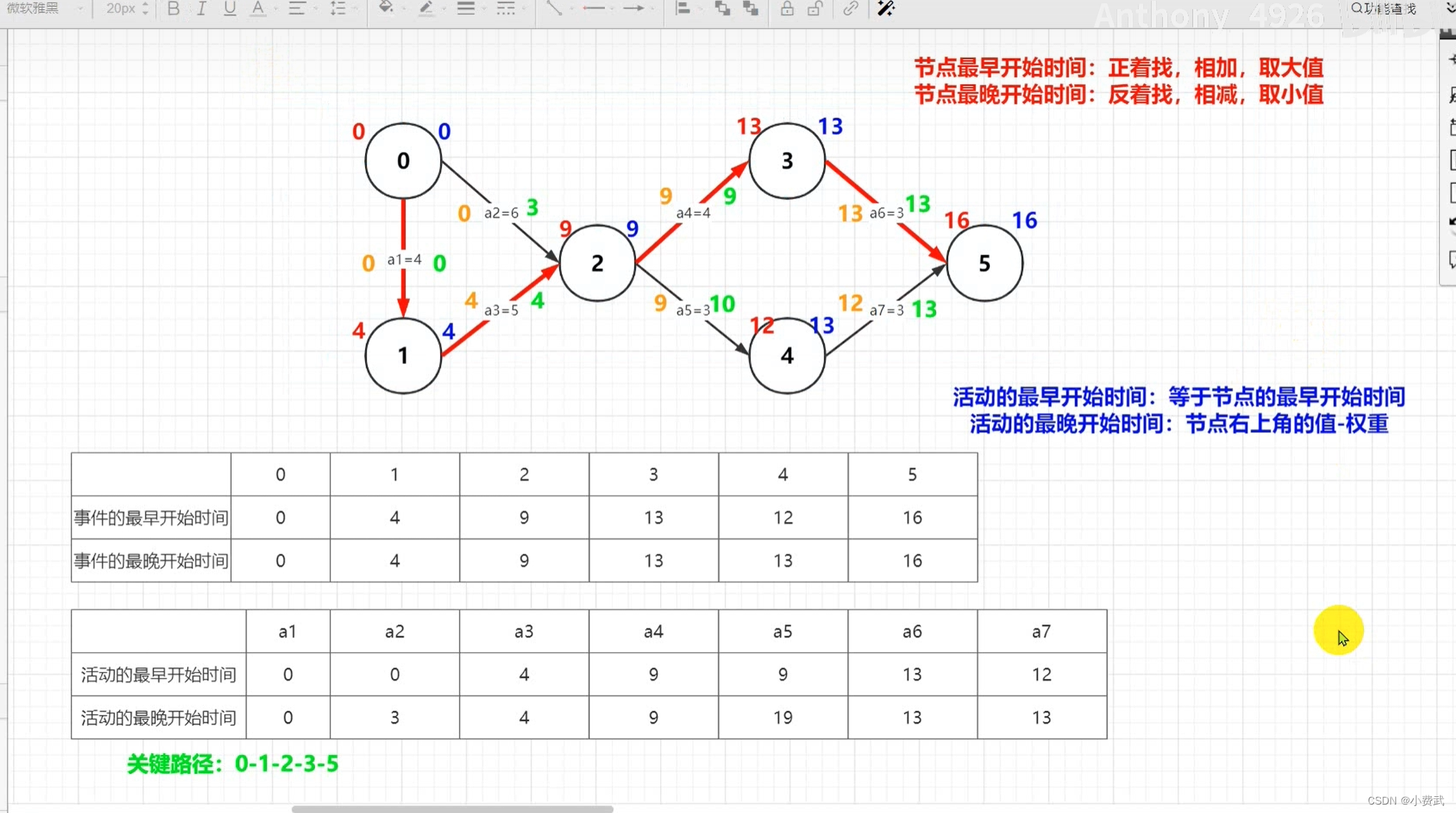
Task: Click the edge label a3=5
Action: click(501, 310)
